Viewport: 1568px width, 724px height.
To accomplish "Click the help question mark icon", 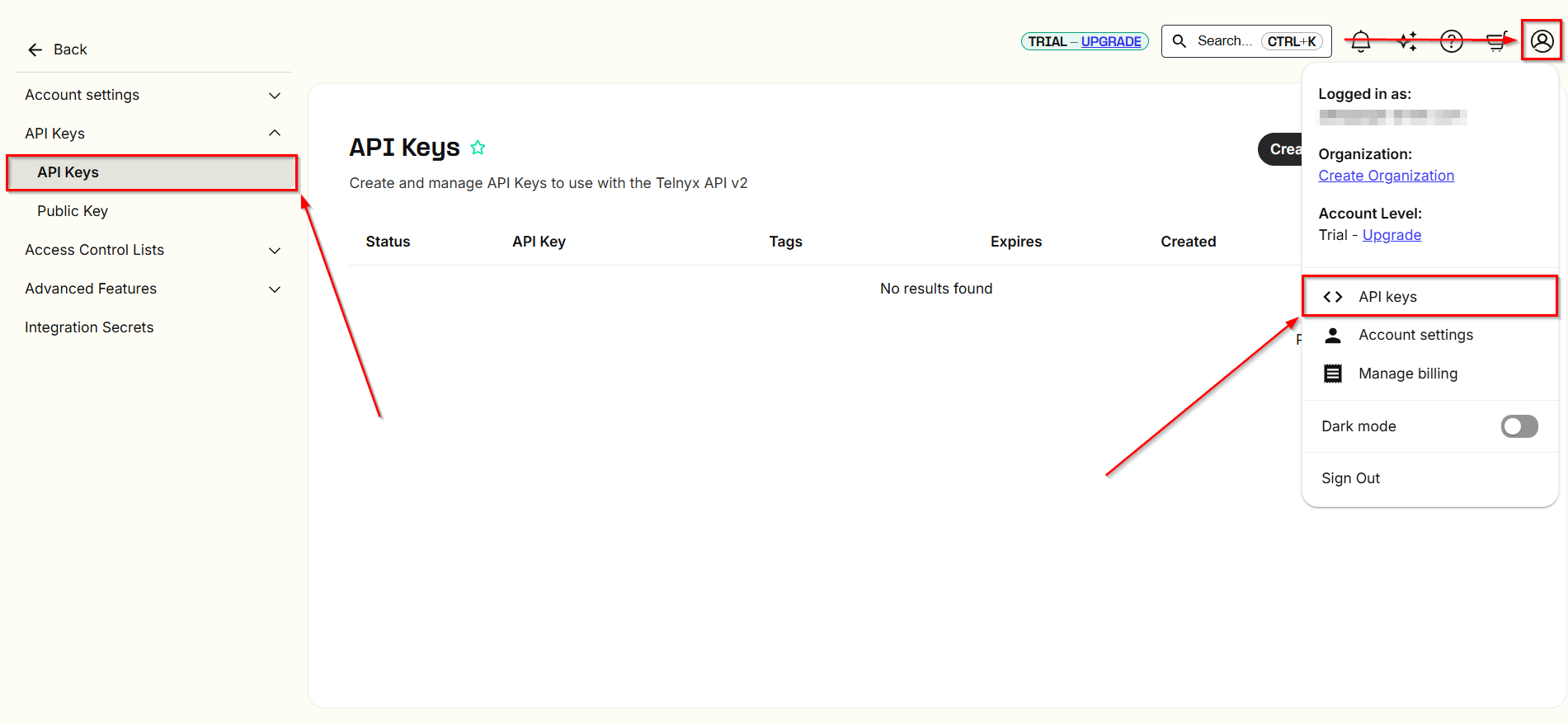I will pyautogui.click(x=1451, y=41).
